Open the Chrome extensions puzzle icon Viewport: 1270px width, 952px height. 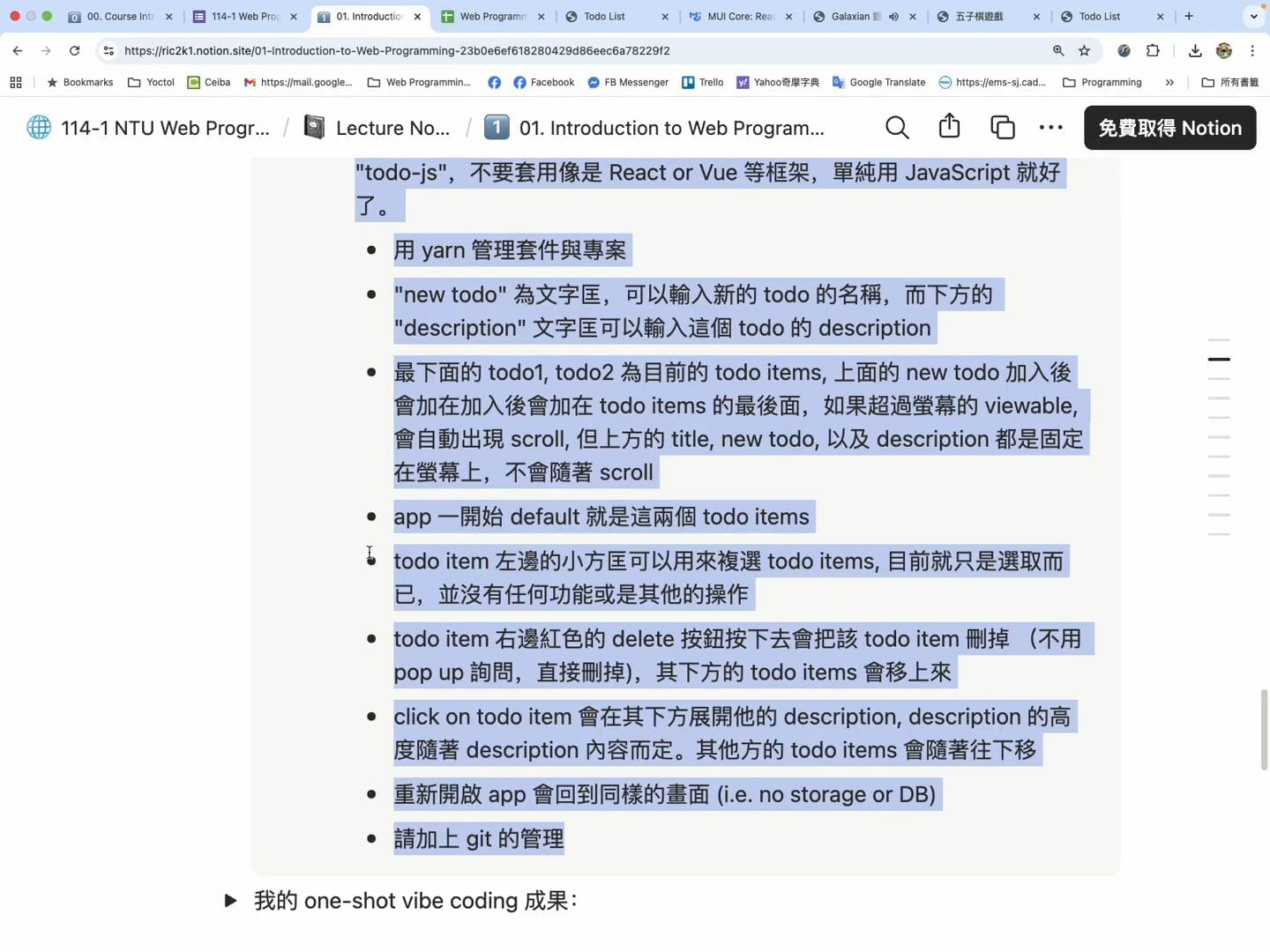pos(1153,51)
